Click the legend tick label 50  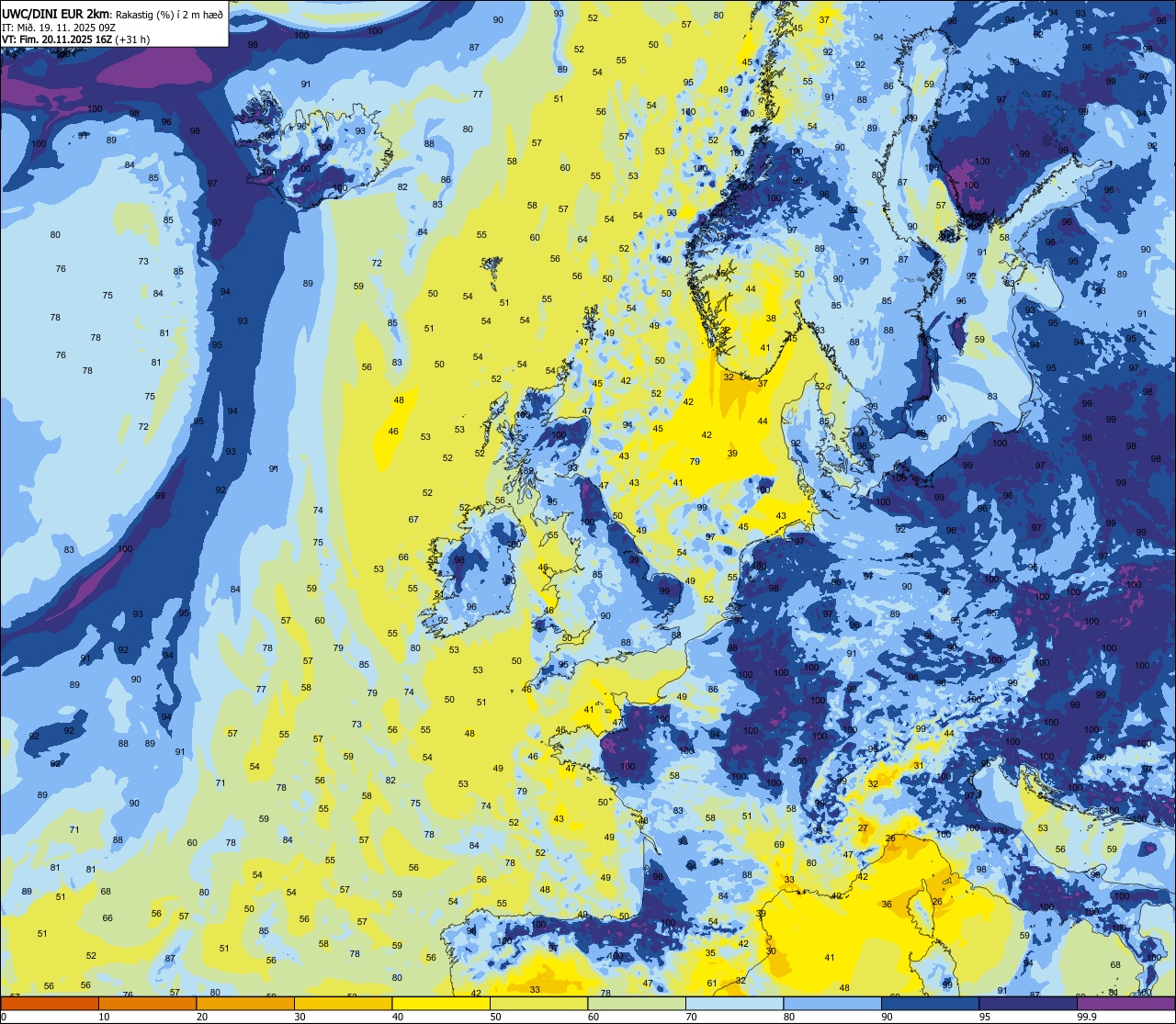click(495, 1017)
